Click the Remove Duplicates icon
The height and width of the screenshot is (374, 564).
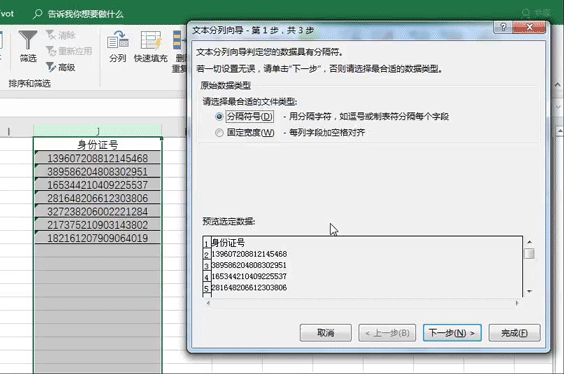pos(179,41)
